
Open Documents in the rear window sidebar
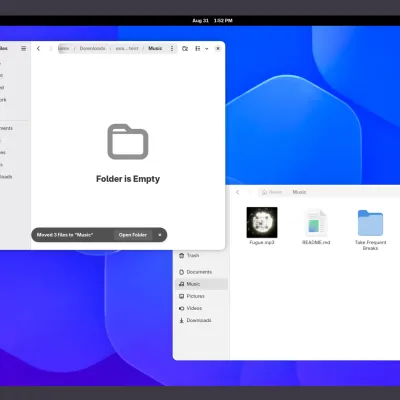[201, 272]
